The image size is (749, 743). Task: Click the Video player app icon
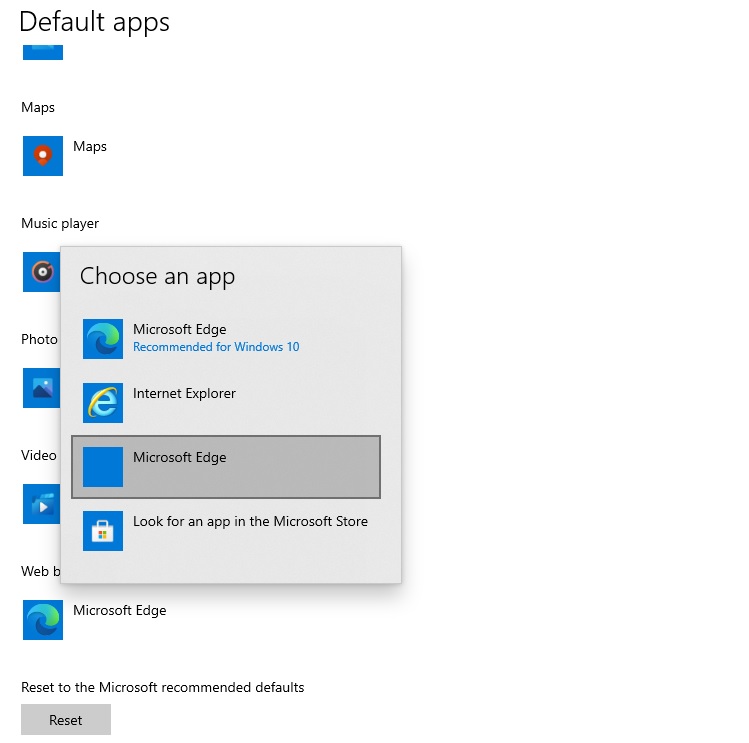pyautogui.click(x=42, y=504)
